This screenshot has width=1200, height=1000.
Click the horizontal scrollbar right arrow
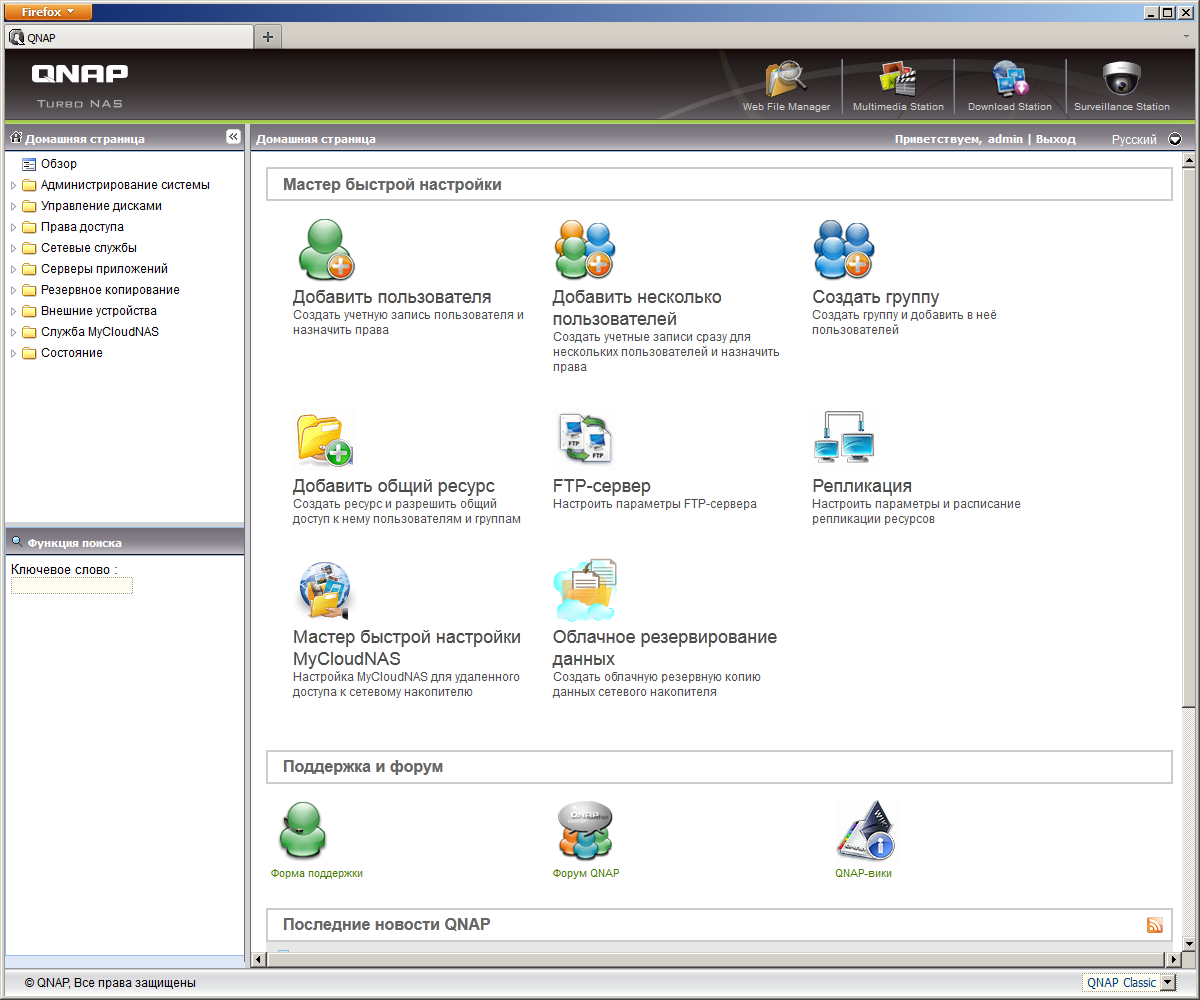pos(1174,960)
